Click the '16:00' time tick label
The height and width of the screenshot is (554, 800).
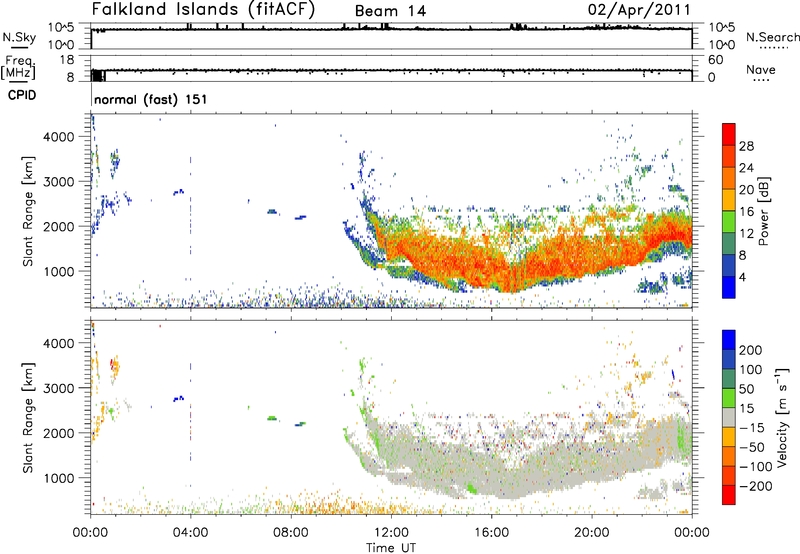tap(491, 533)
